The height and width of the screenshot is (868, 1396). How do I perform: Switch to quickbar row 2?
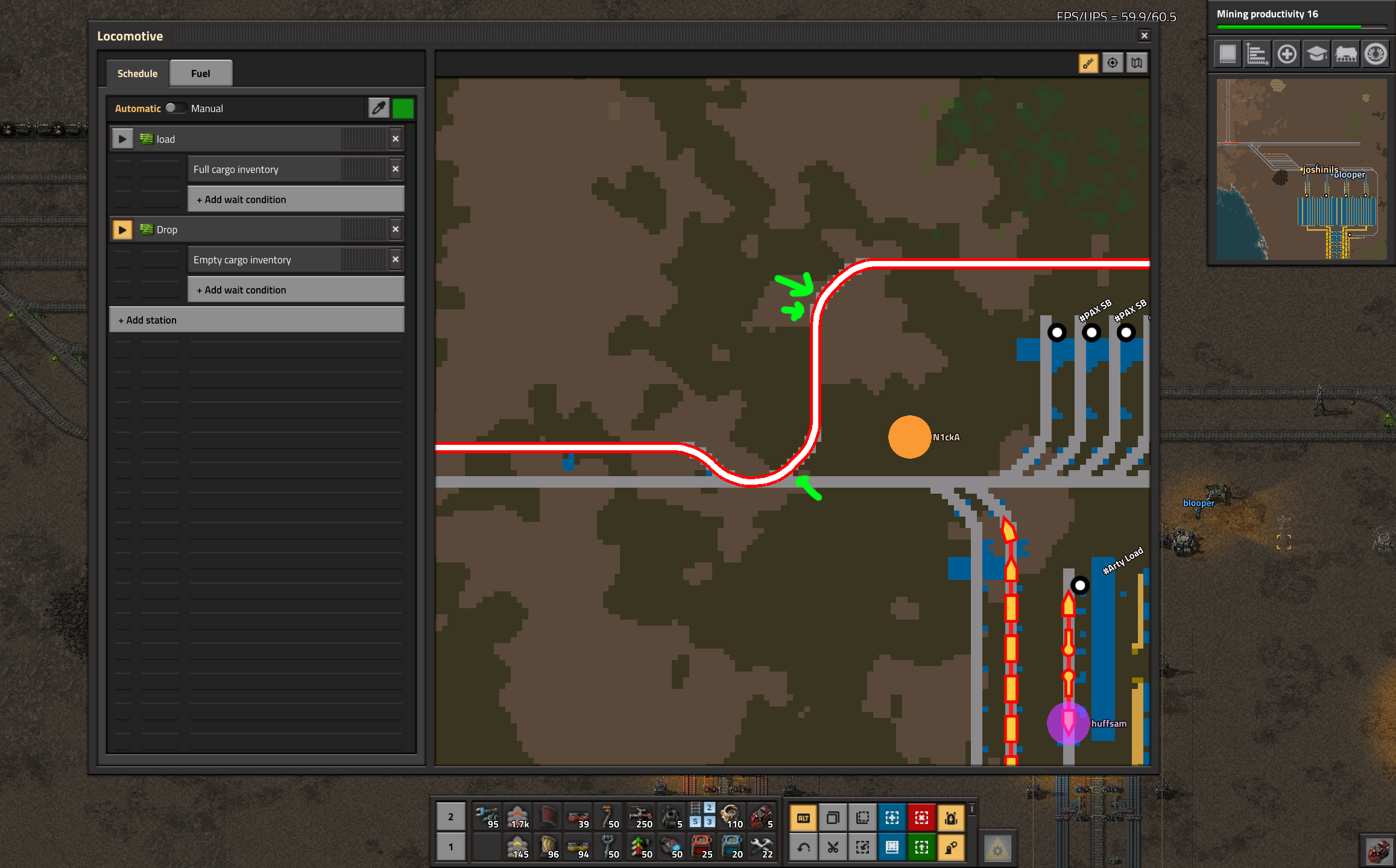click(x=450, y=817)
